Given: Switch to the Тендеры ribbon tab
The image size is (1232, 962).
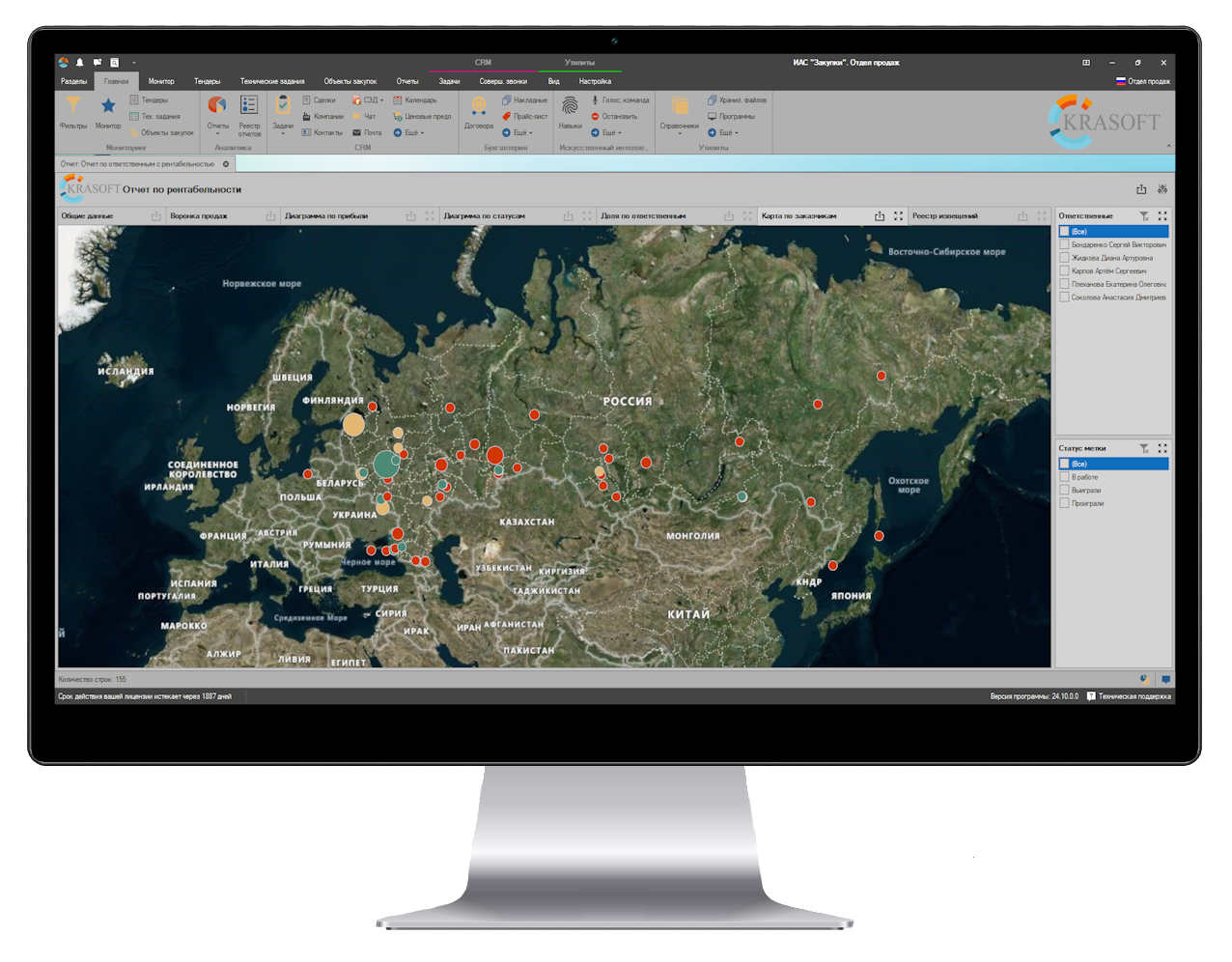Looking at the screenshot, I should tap(207, 82).
